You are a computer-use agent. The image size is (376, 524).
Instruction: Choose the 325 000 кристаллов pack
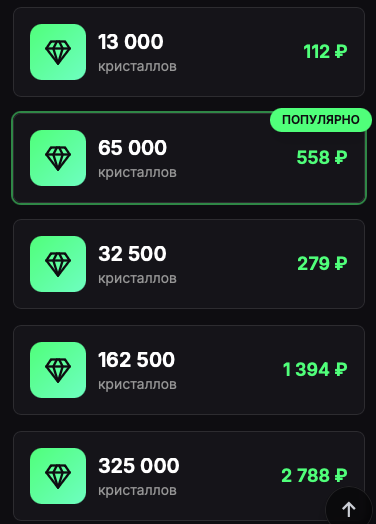tap(189, 476)
